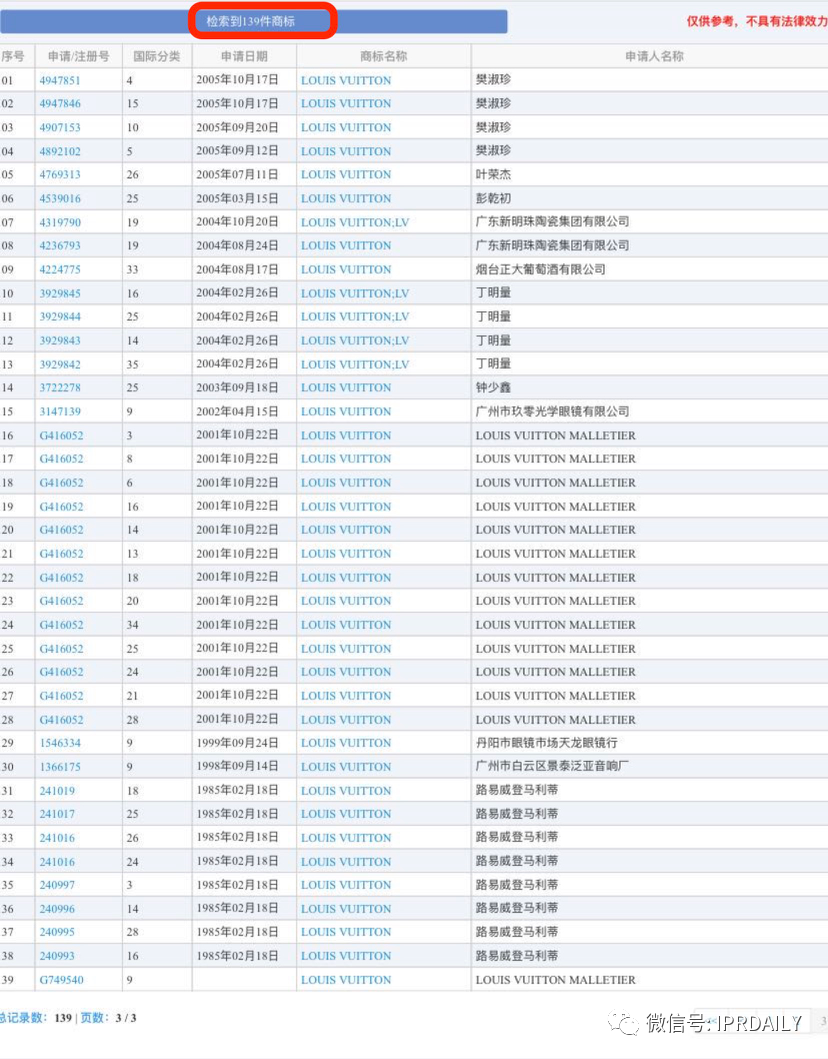Open G416052 link in row 28
828x1059 pixels.
point(61,720)
